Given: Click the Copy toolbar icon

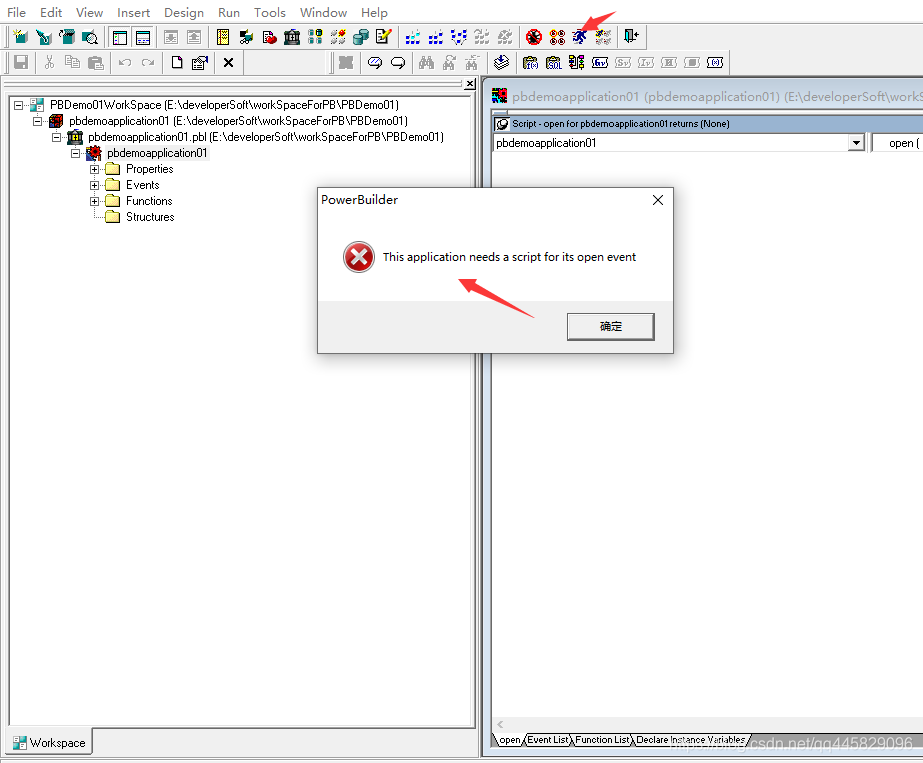Looking at the screenshot, I should 72,62.
